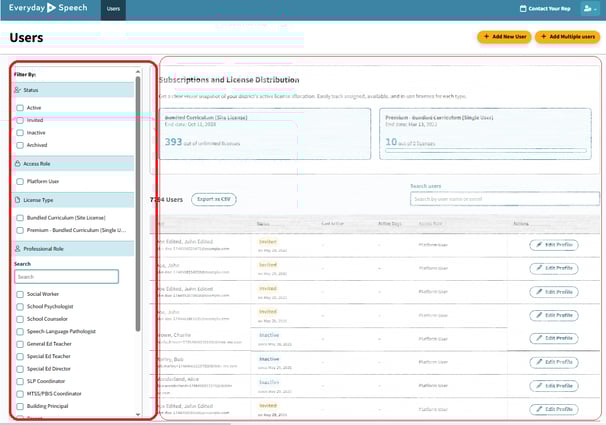Screen dimensions: 606x425
Task: Click the professional role Search field
Action: [x=66, y=277]
